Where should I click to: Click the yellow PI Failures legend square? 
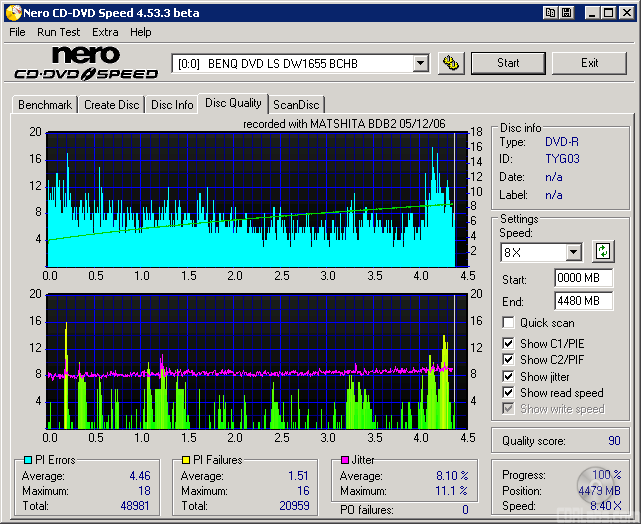[x=186, y=460]
